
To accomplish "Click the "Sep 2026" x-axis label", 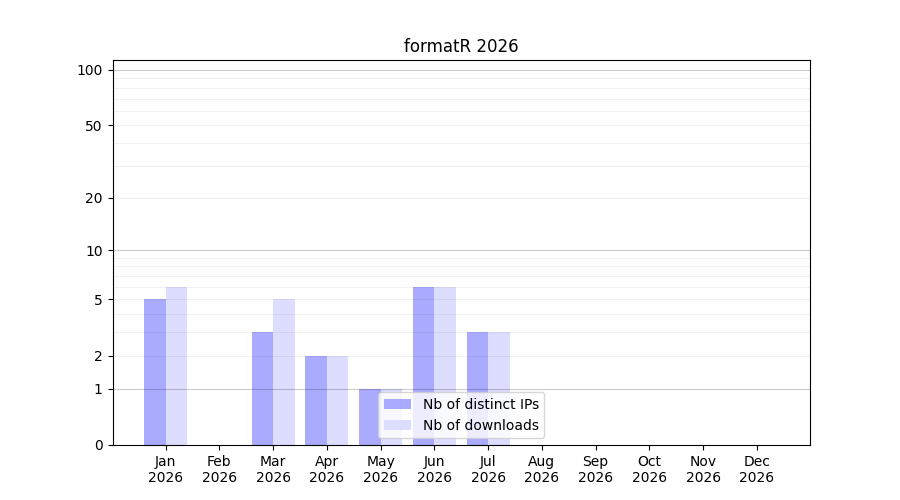I will [596, 470].
